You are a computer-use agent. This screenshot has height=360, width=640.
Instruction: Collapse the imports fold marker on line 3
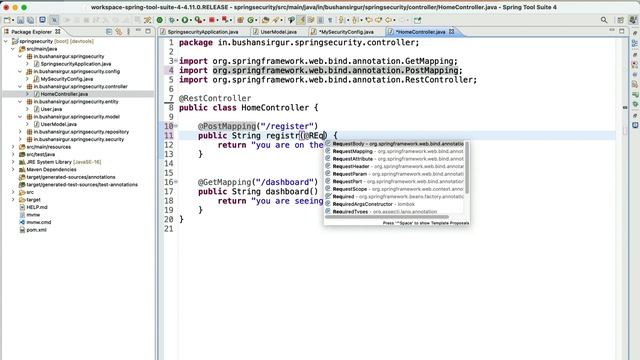(176, 61)
